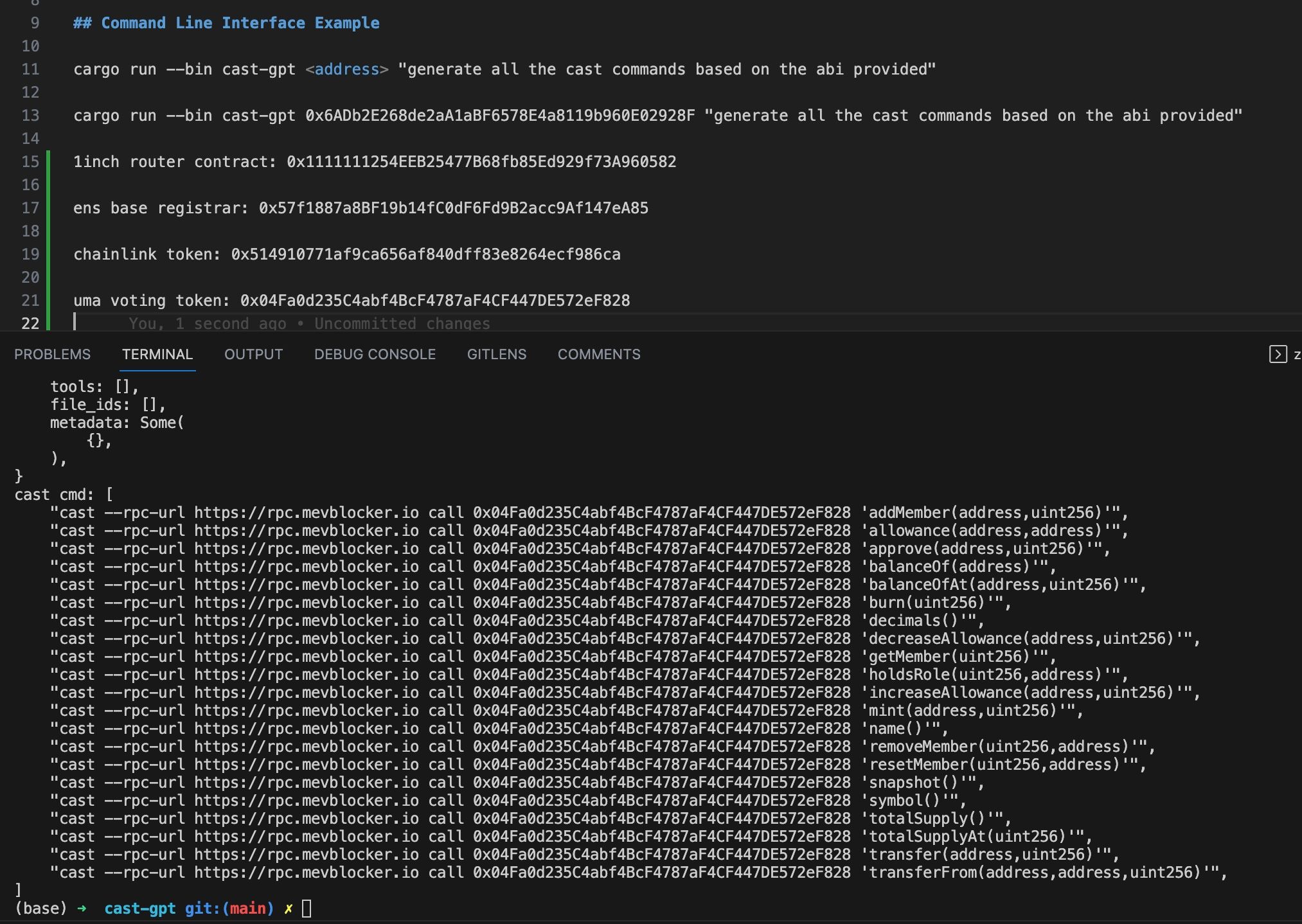Click the increaseAllowance cast command
This screenshot has width=1302, height=924.
pos(625,693)
